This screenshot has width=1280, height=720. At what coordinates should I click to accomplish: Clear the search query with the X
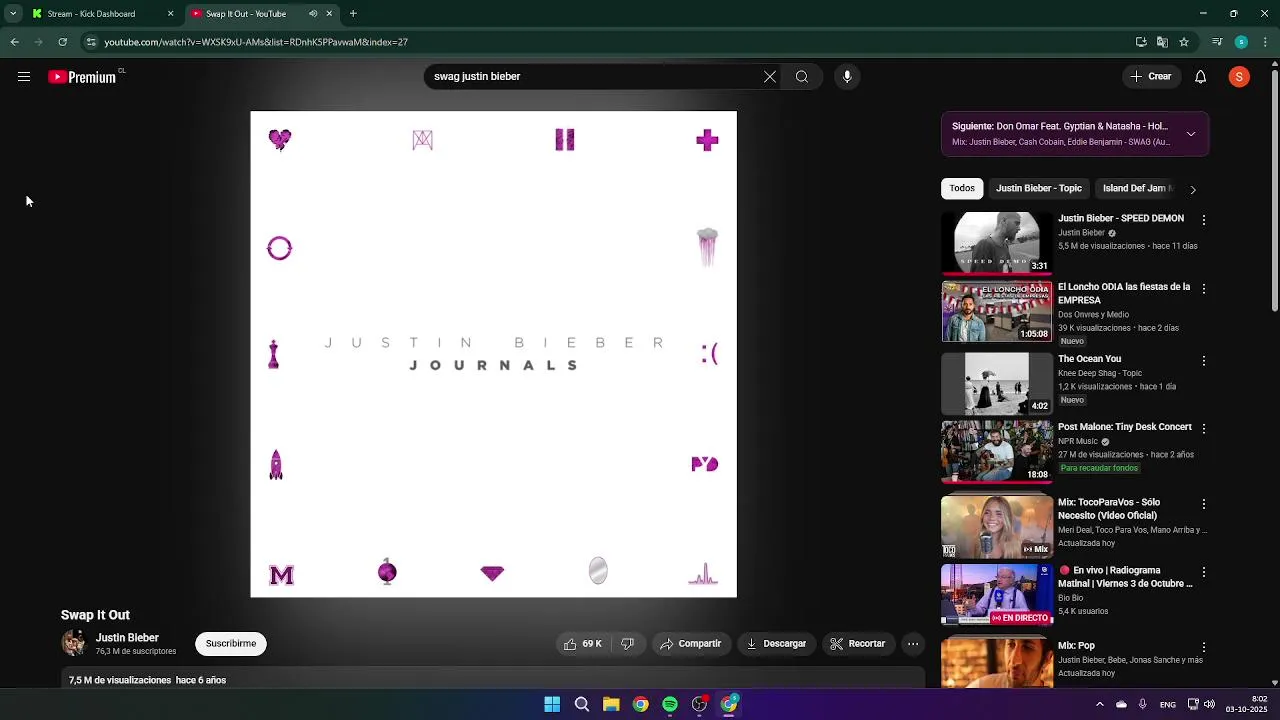[770, 77]
